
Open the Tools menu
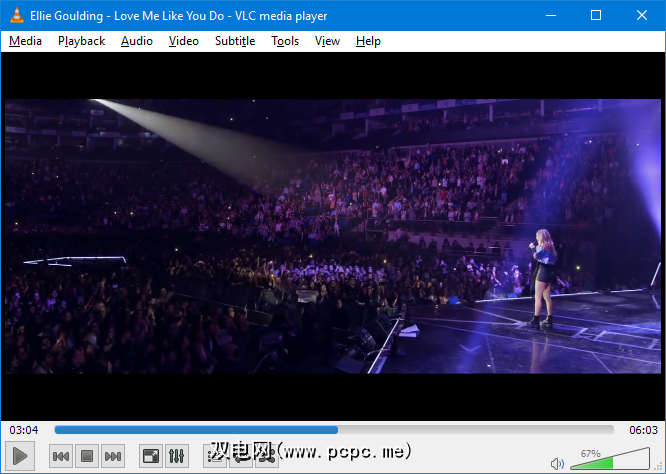coord(285,41)
